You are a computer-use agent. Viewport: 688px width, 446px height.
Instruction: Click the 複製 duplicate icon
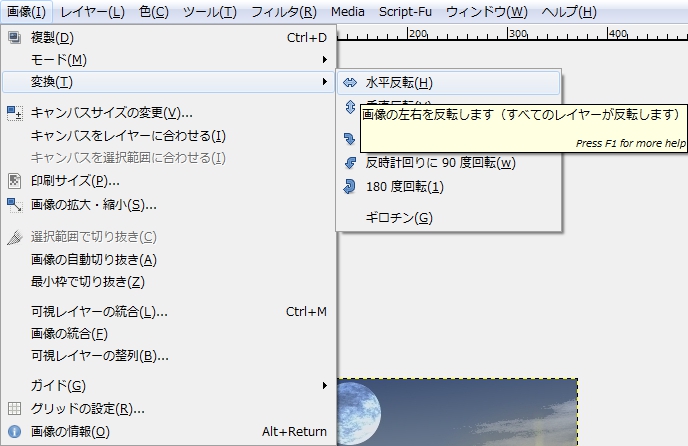[x=14, y=37]
